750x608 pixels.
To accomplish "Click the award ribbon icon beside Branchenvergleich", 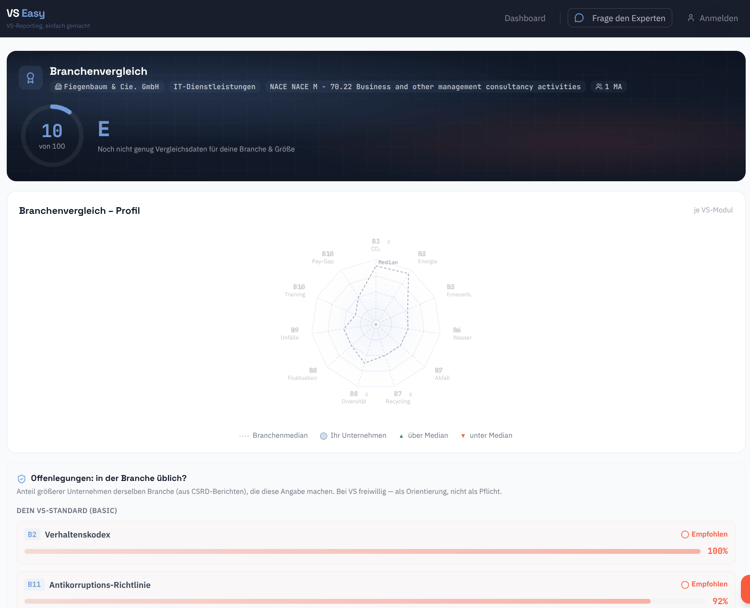I will click(31, 77).
